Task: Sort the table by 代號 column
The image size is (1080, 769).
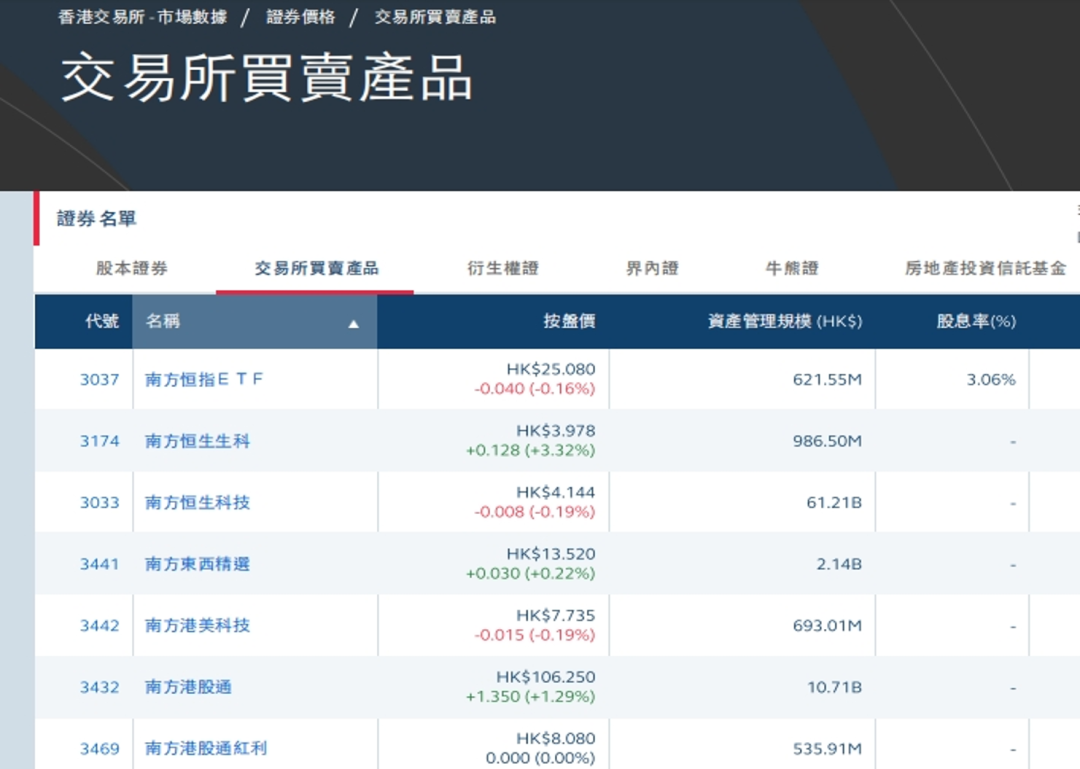Action: click(102, 321)
